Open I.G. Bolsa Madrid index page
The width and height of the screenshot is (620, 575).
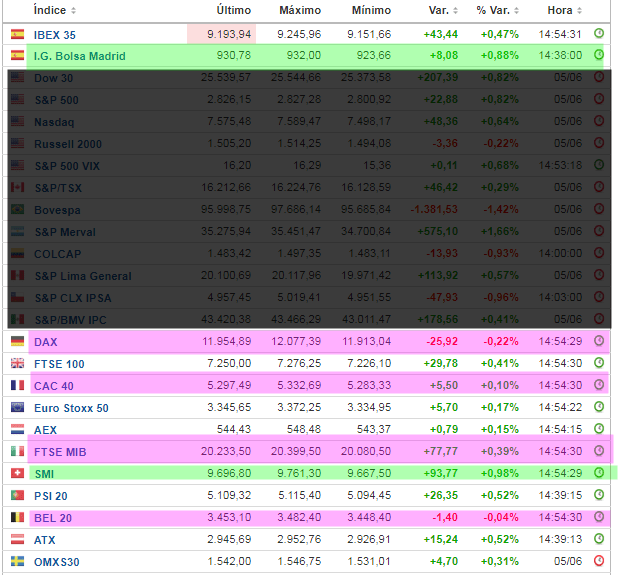[79, 56]
